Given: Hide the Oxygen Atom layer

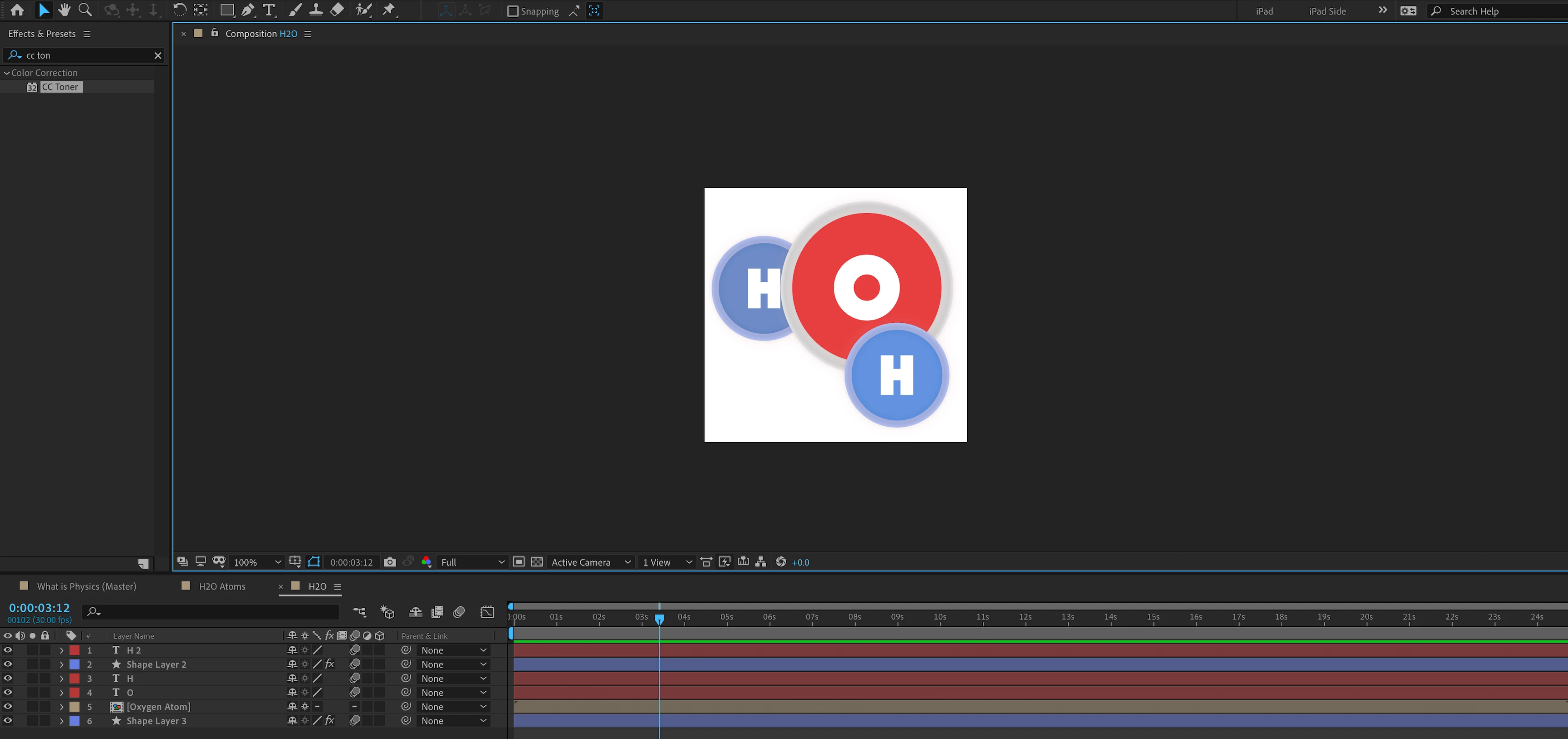Looking at the screenshot, I should tap(8, 706).
